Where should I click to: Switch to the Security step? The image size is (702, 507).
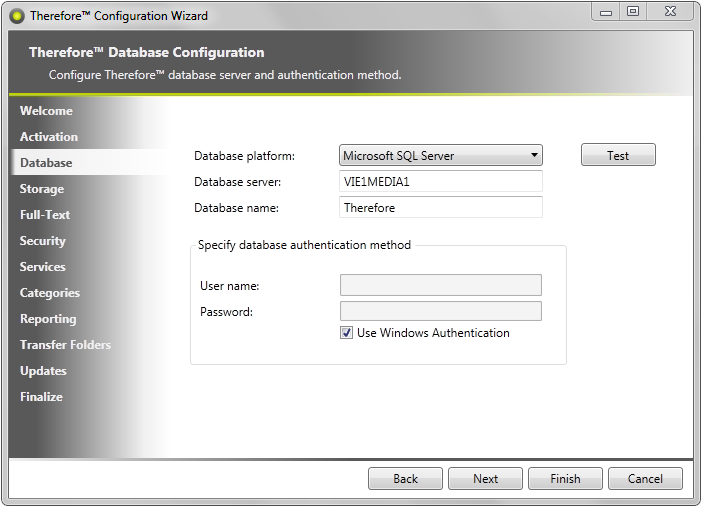[x=43, y=241]
